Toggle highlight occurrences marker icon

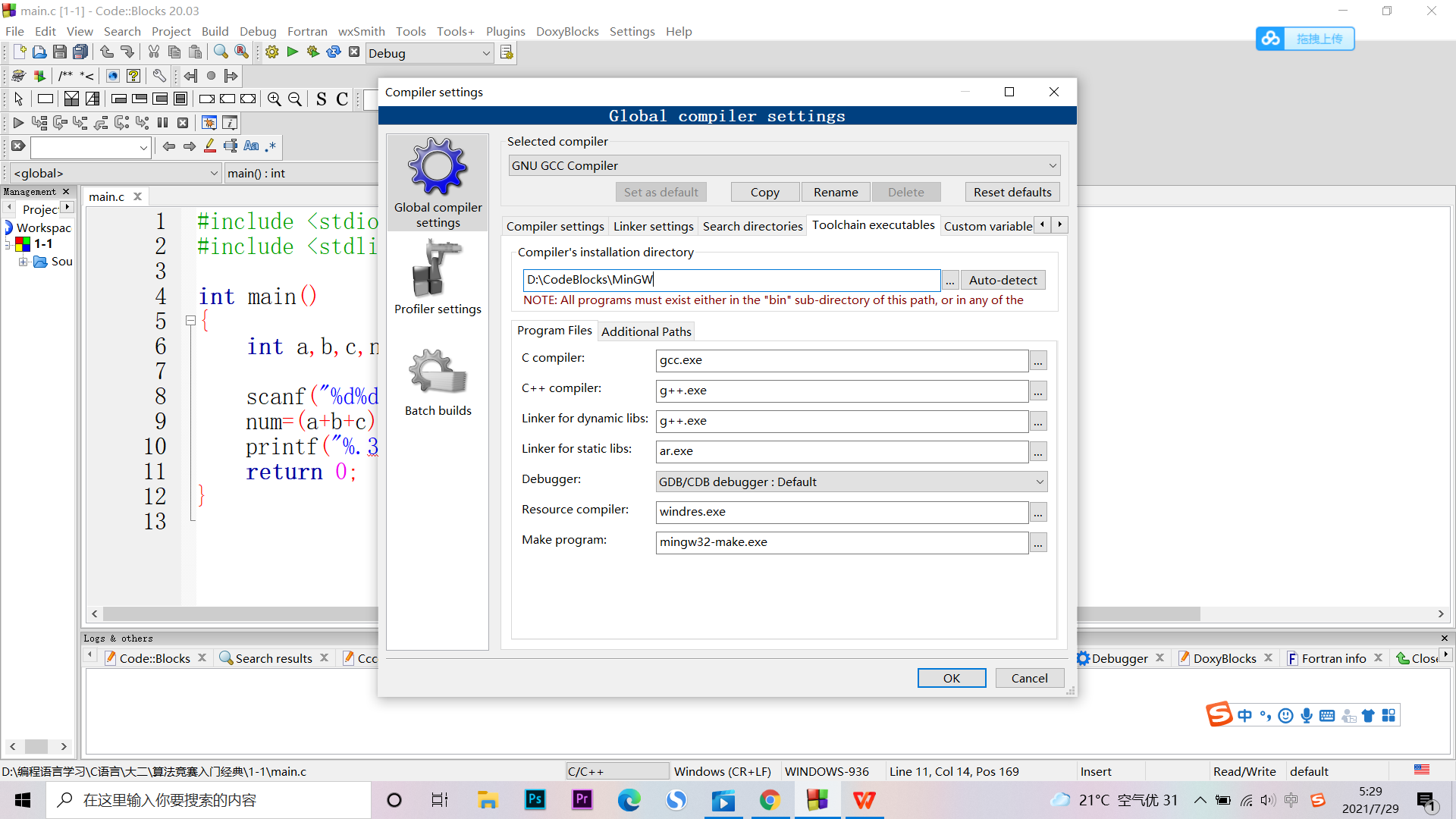pos(210,146)
